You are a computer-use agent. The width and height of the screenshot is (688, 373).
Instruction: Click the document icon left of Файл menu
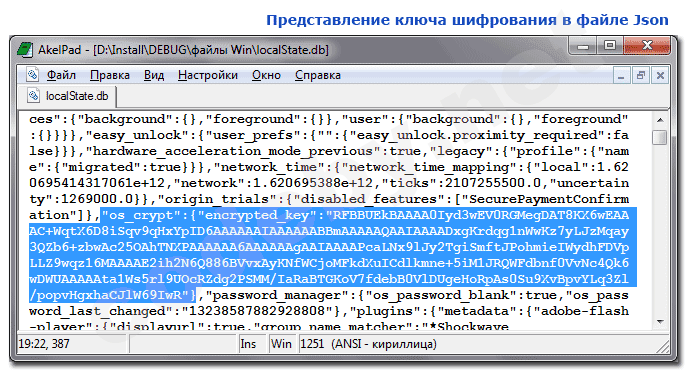point(32,75)
